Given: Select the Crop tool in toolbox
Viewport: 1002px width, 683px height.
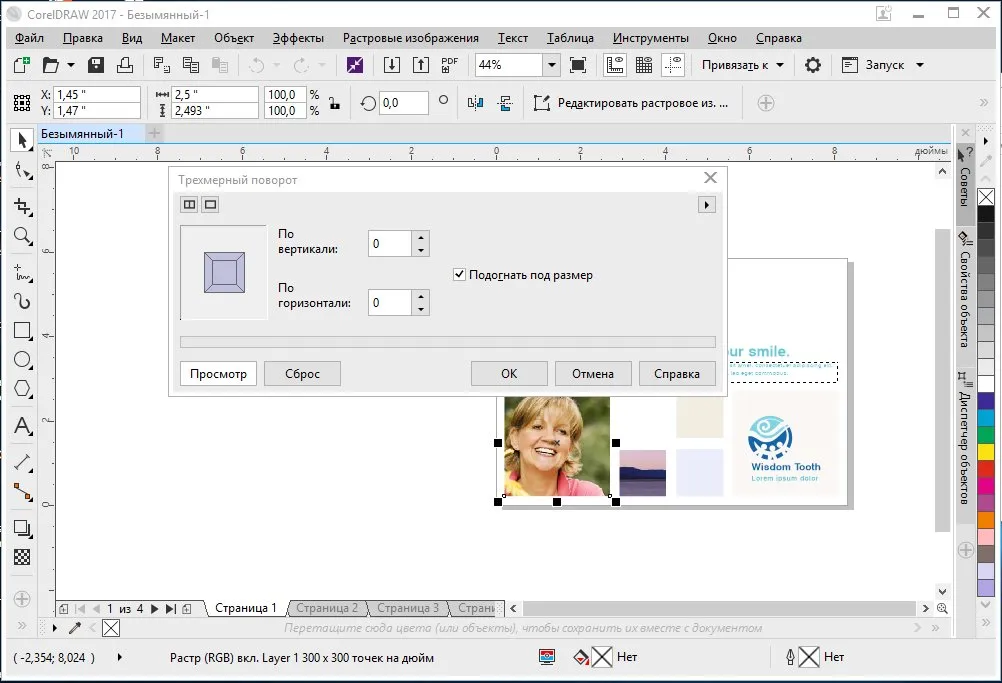Looking at the screenshot, I should point(22,206).
